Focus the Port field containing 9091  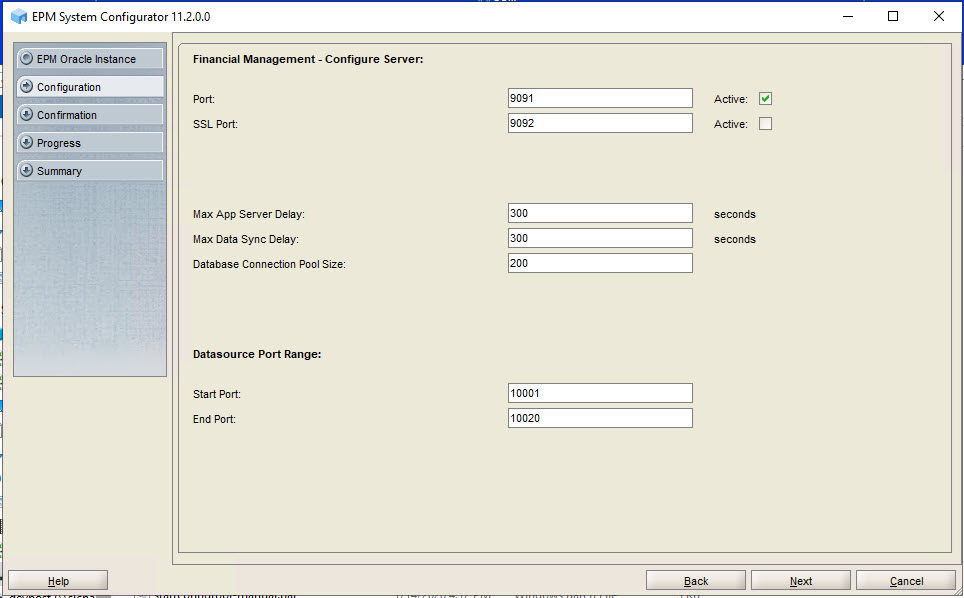coord(600,98)
